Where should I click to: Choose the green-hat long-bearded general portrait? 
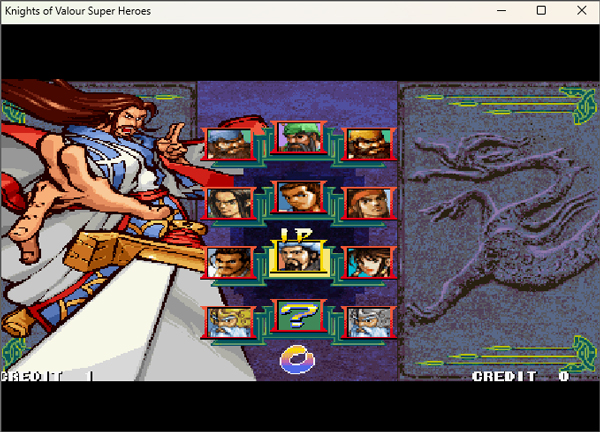tap(299, 137)
